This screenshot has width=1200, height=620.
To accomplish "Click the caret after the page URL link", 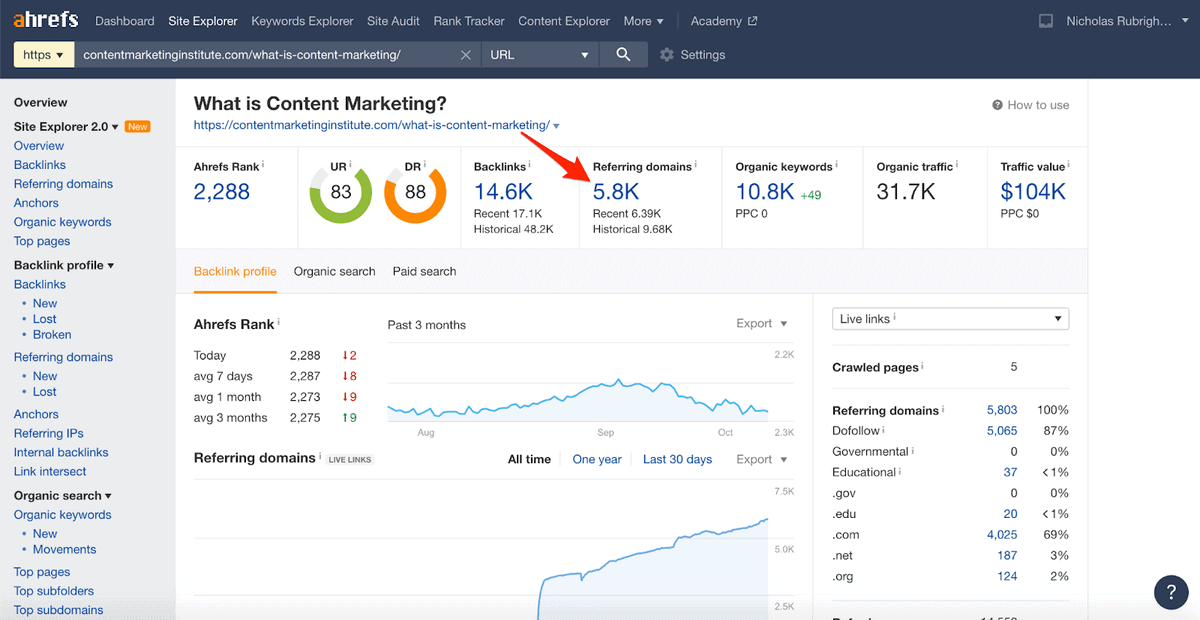I will pyautogui.click(x=556, y=126).
